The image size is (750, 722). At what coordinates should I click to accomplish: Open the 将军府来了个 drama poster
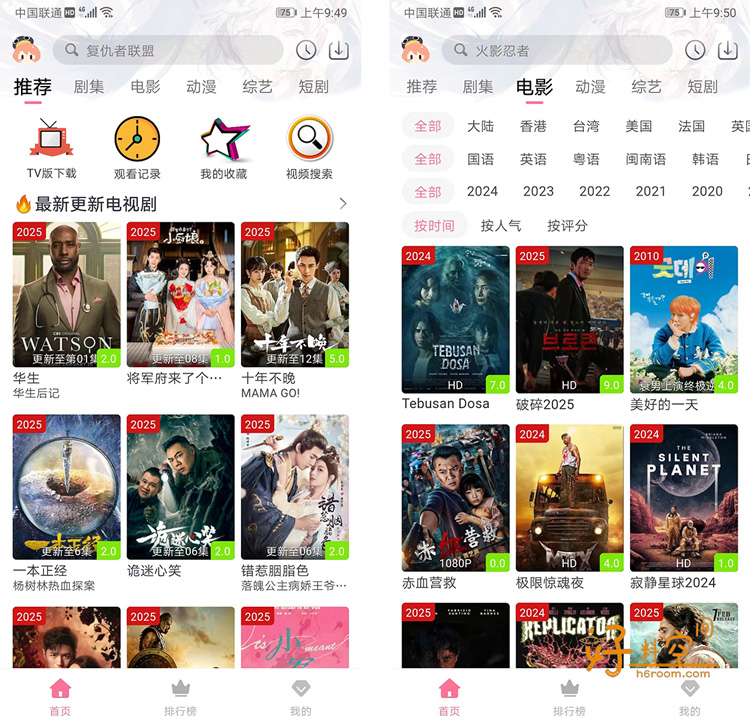181,295
